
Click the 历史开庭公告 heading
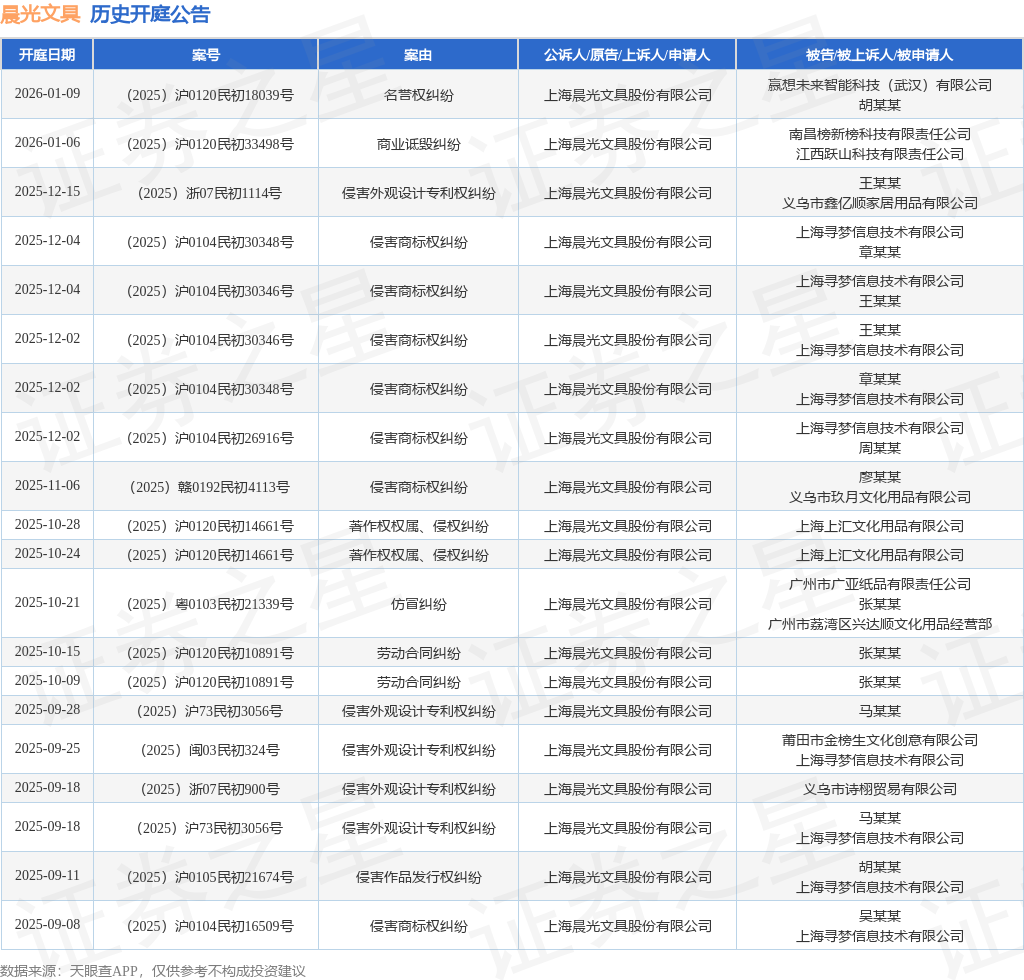coord(150,14)
